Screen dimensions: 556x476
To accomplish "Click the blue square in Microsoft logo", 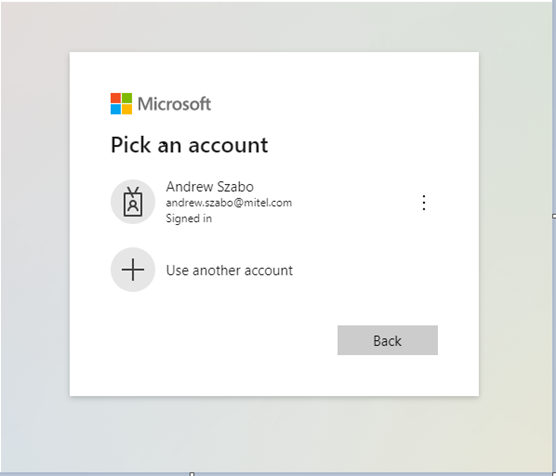I will coord(116,109).
